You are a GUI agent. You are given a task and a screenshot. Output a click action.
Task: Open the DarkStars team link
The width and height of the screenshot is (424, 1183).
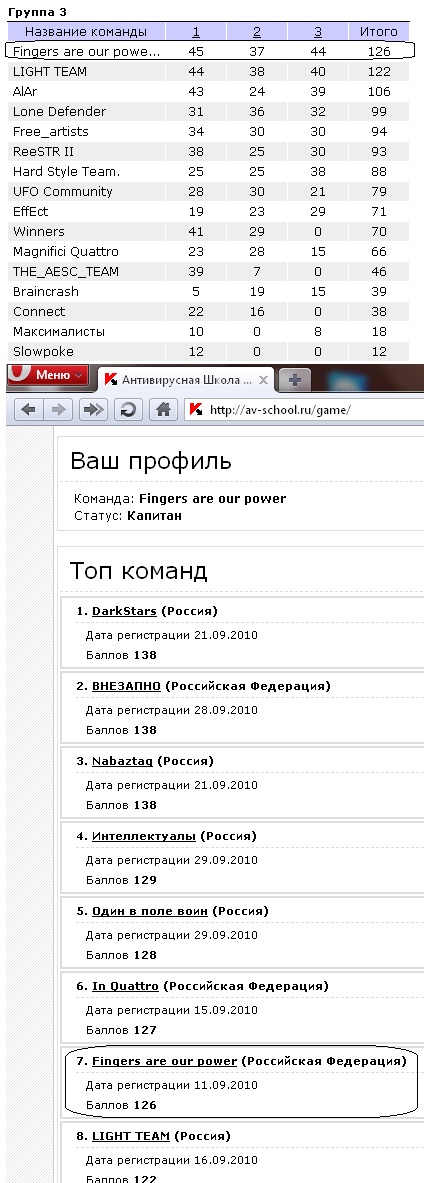point(124,611)
